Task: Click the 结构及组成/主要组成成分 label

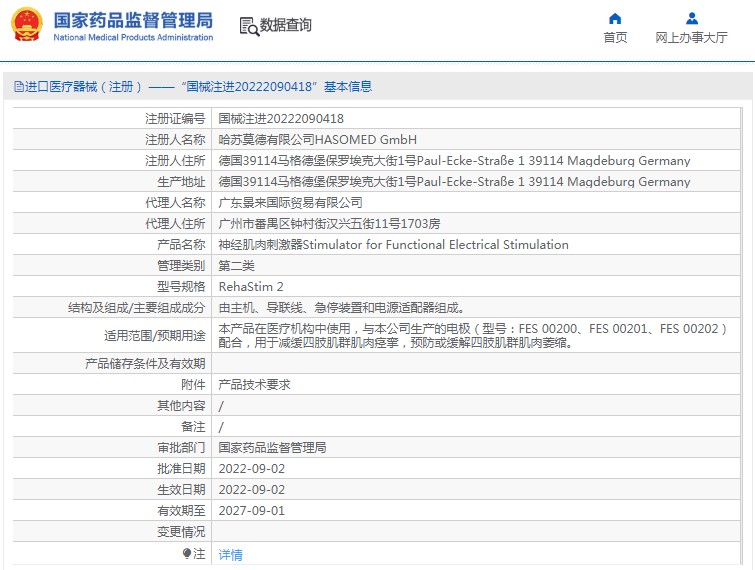Action: click(137, 308)
